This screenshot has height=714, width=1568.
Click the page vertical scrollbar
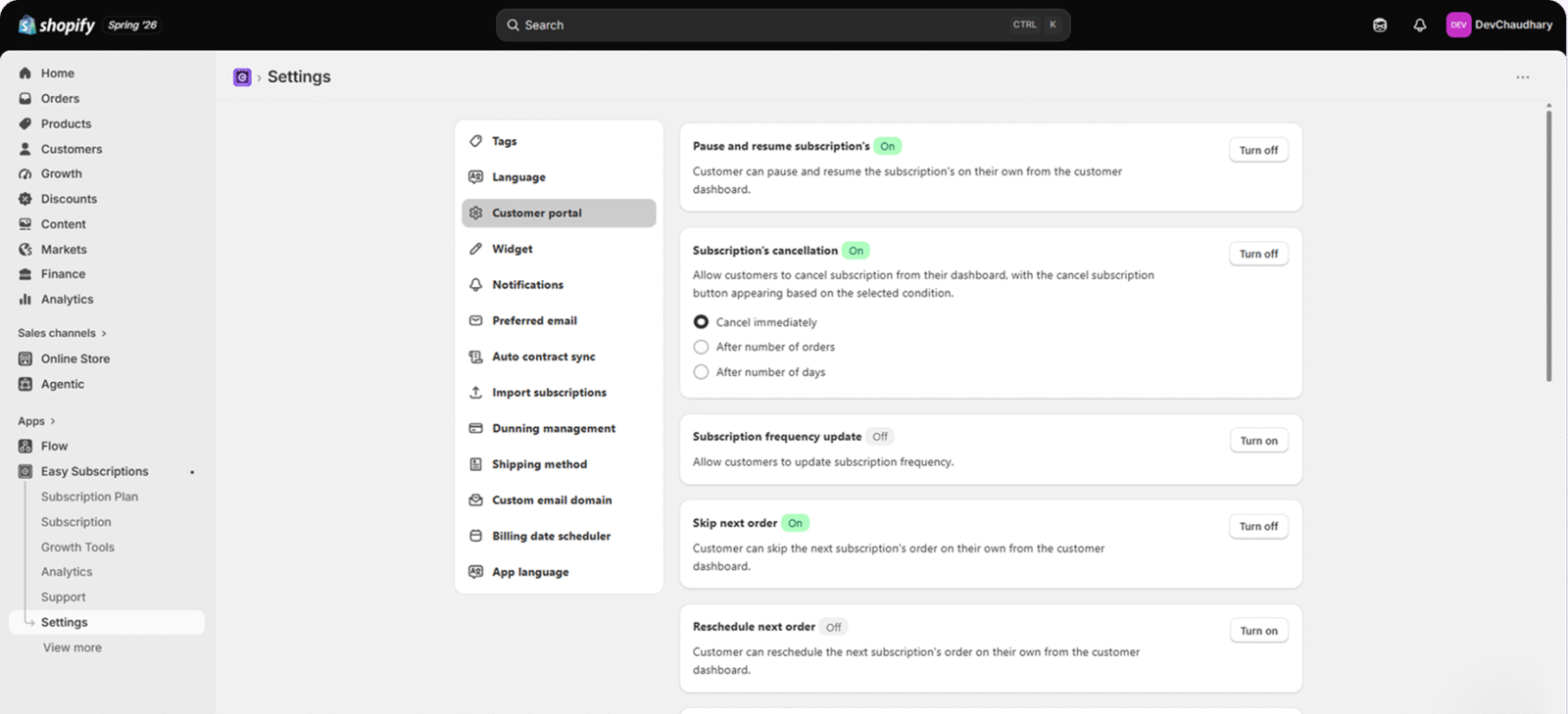[x=1548, y=245]
